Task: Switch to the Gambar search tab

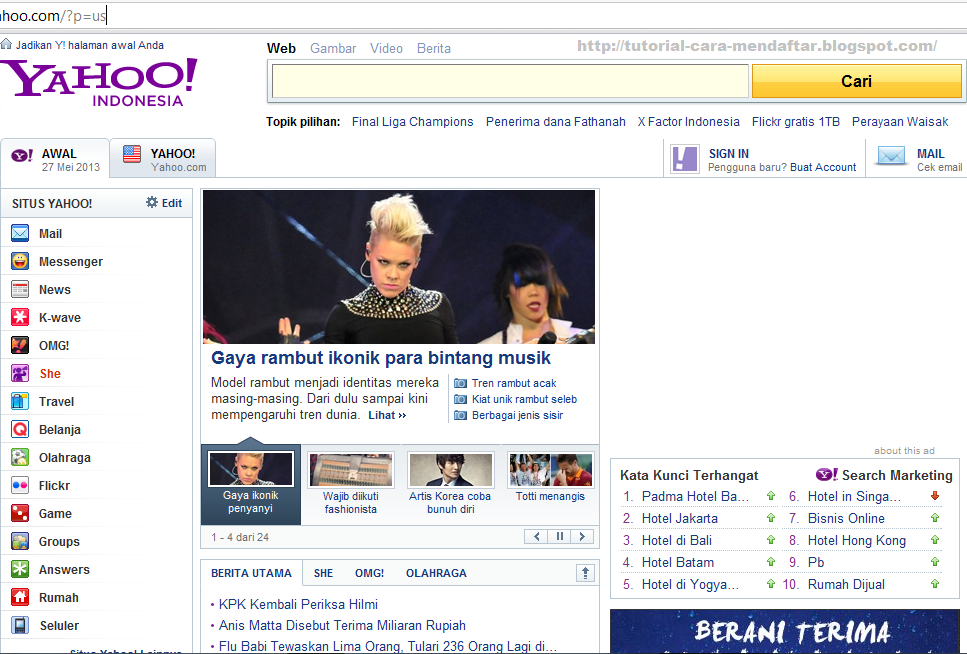Action: point(333,48)
